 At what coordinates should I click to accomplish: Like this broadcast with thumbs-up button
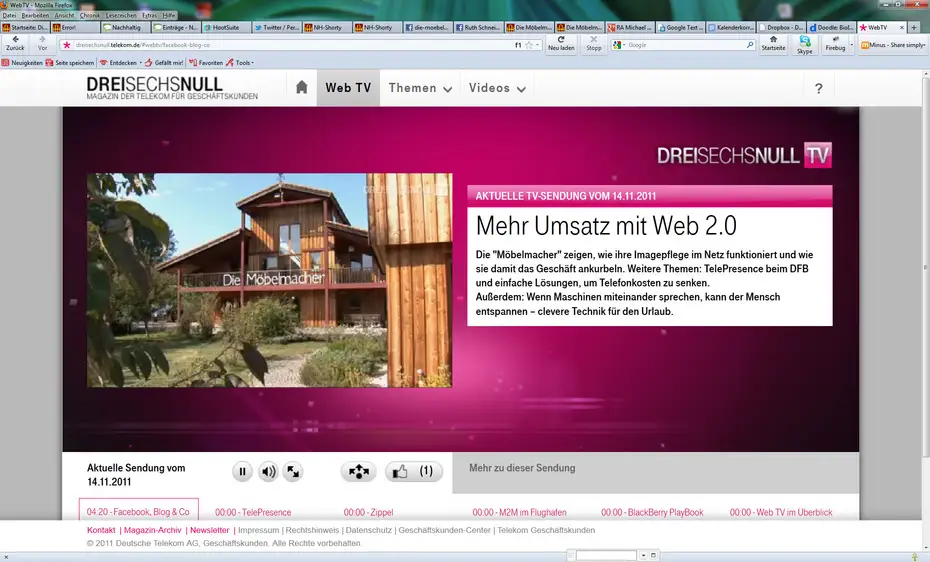tap(413, 472)
